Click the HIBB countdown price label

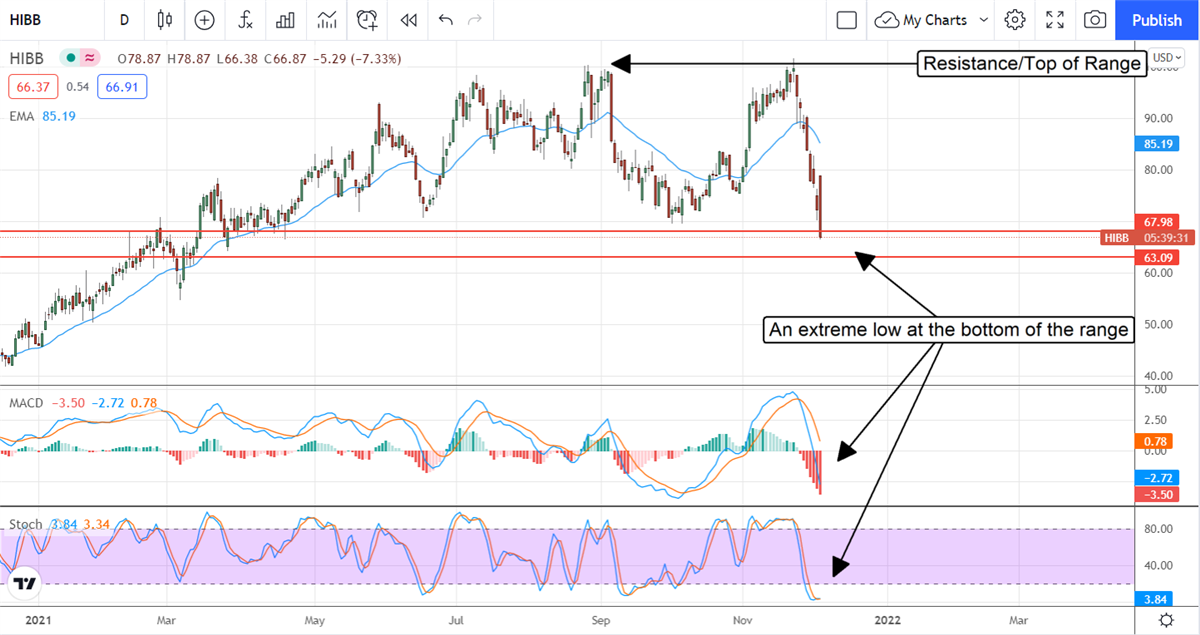[1148, 238]
